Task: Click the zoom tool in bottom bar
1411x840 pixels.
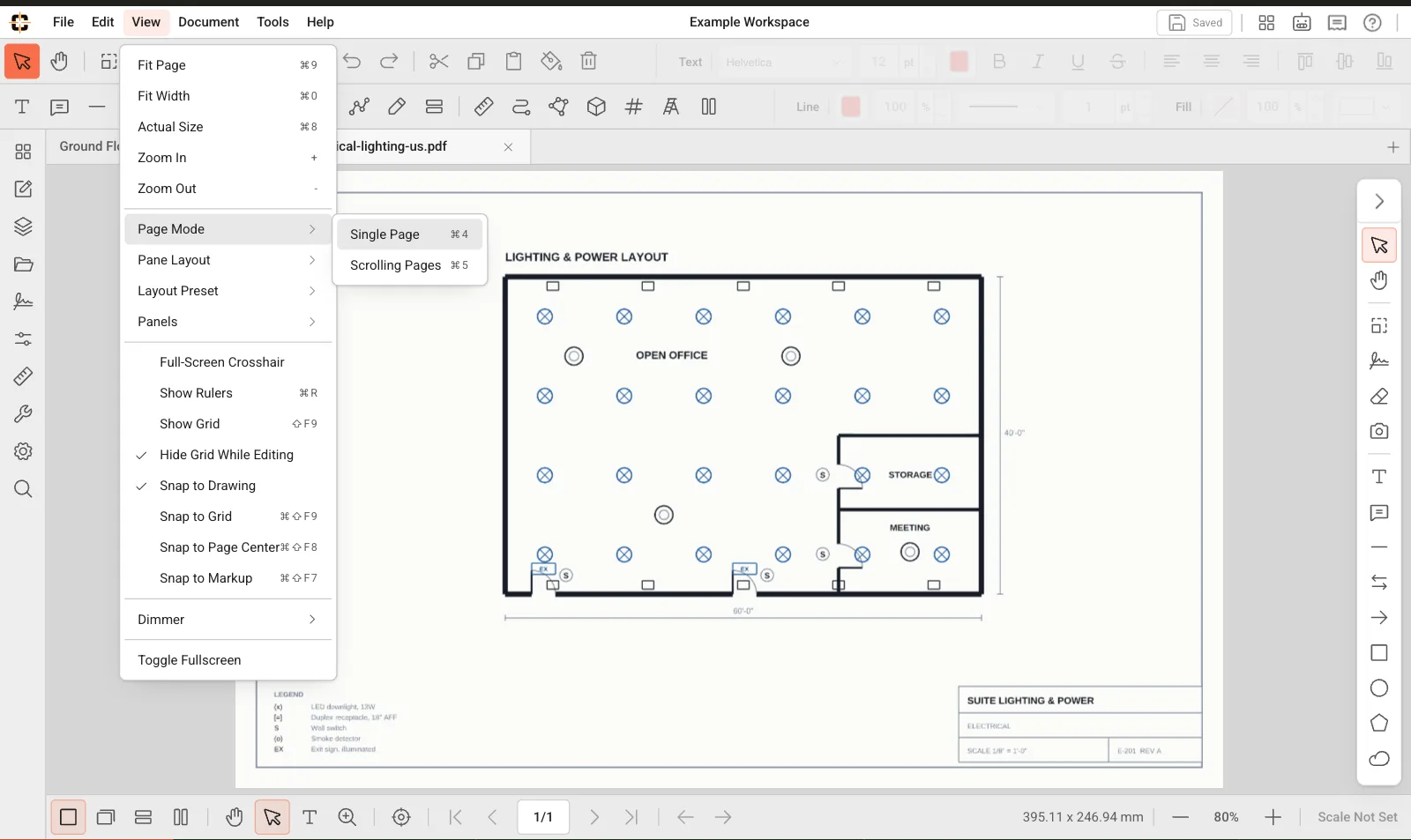Action: pyautogui.click(x=347, y=817)
